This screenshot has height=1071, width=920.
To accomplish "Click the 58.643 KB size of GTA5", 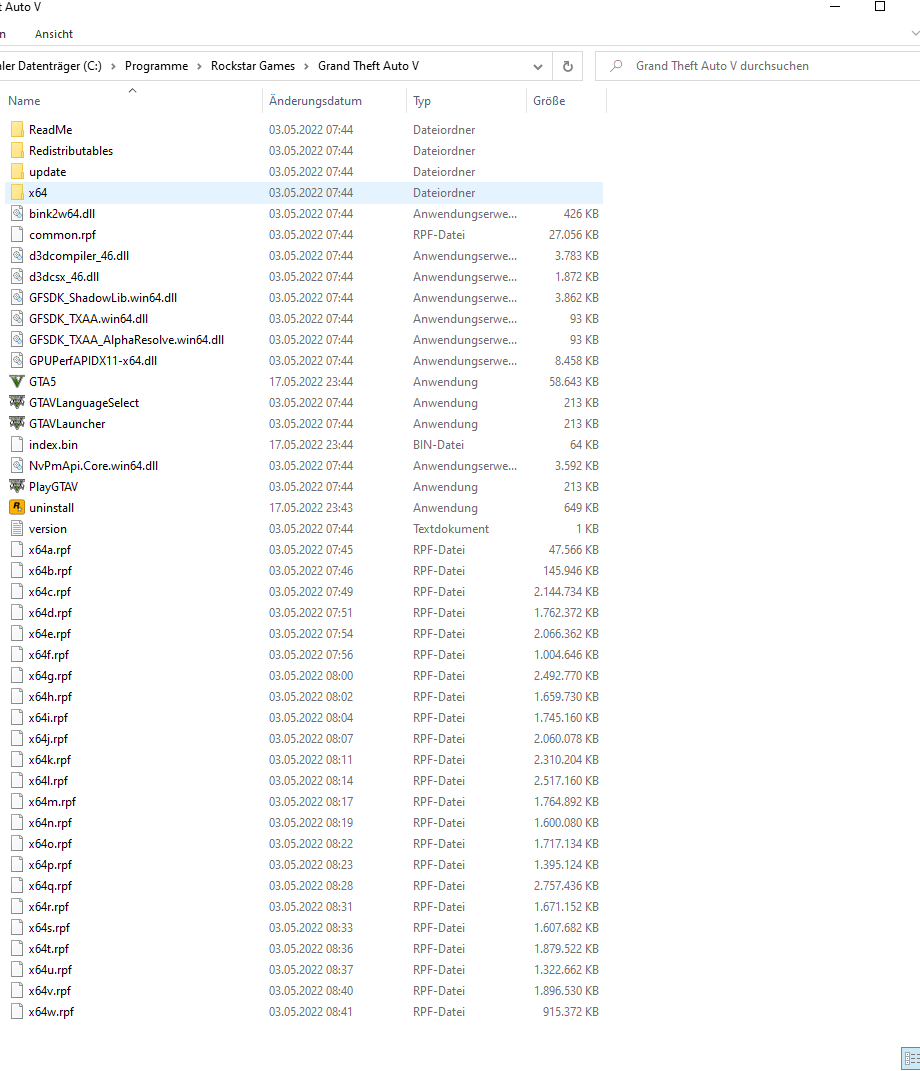I will click(574, 382).
